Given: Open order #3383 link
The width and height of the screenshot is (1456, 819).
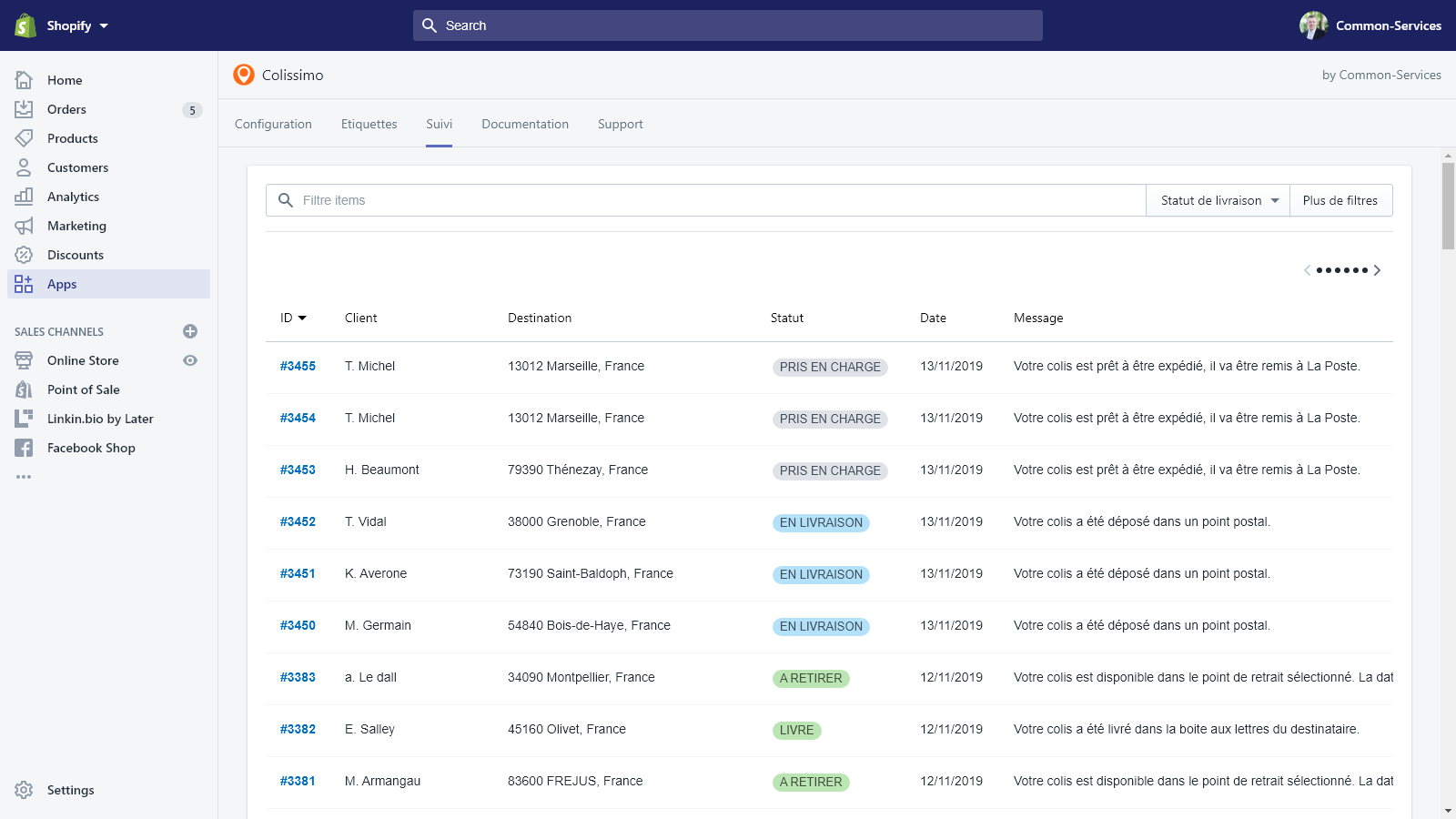Looking at the screenshot, I should tap(298, 677).
